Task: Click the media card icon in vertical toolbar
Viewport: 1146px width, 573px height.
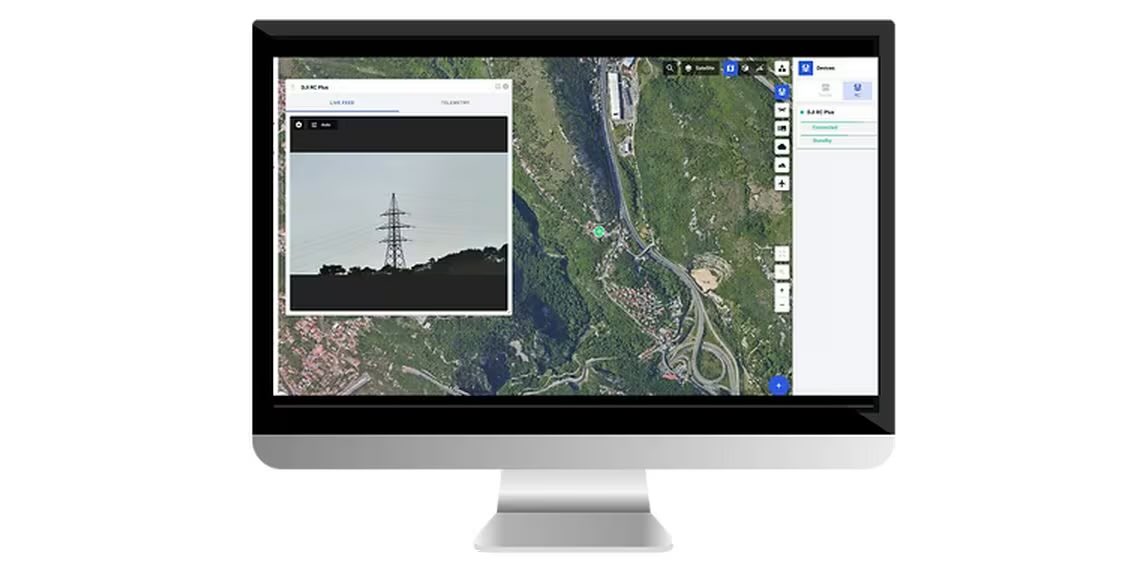Action: 782,129
